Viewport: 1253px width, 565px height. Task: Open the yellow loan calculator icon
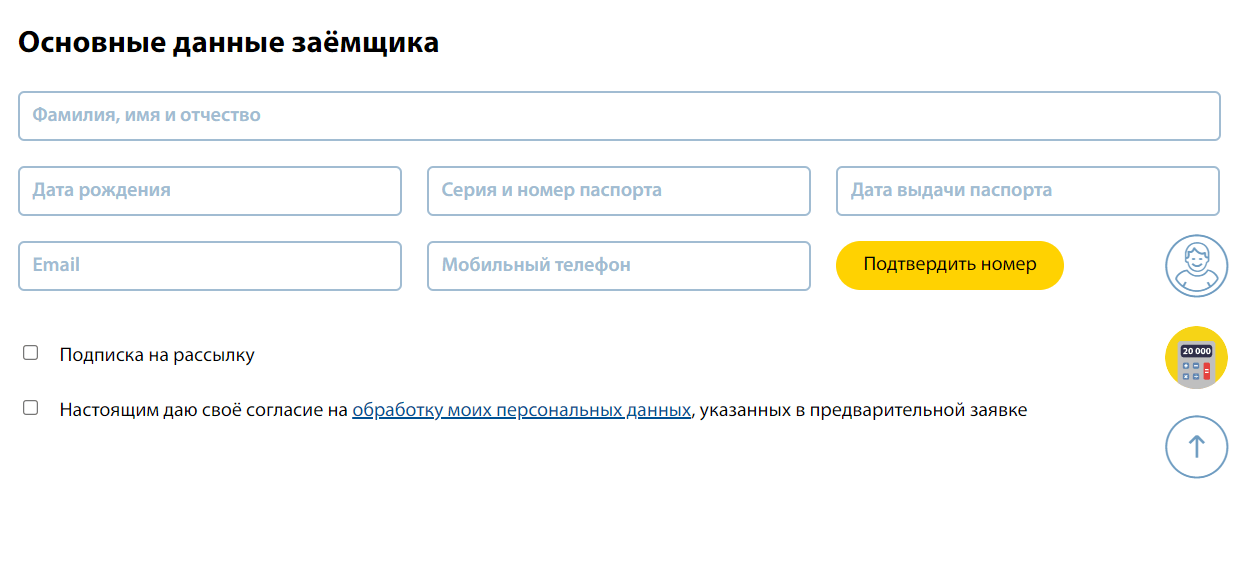1196,357
